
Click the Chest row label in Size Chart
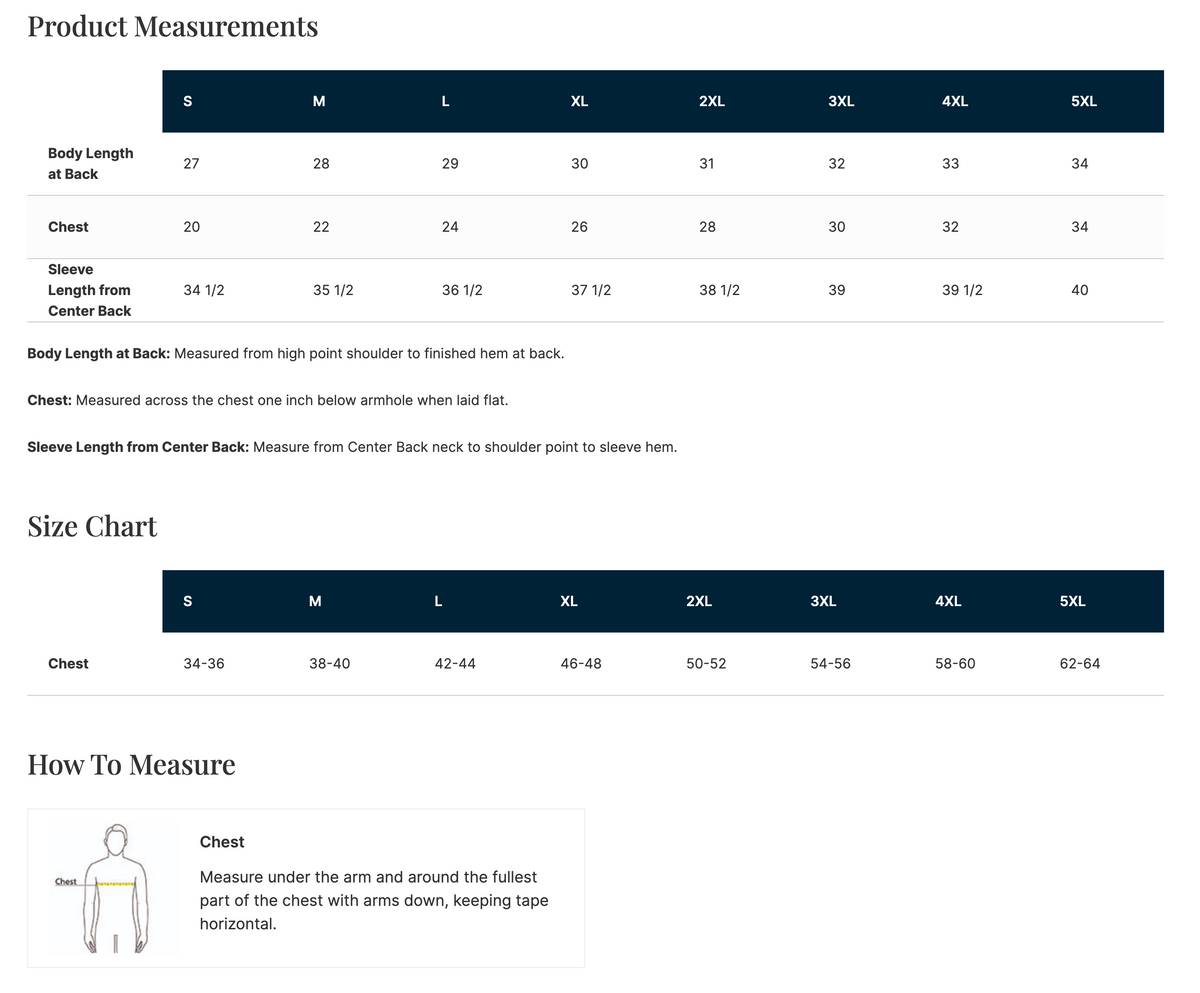pyautogui.click(x=68, y=664)
